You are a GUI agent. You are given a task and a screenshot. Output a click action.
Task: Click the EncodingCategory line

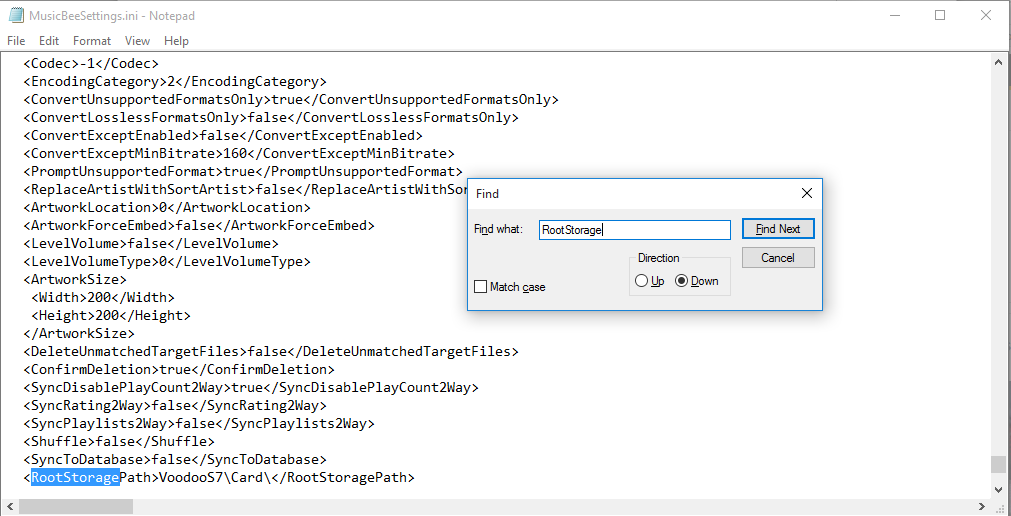(175, 82)
